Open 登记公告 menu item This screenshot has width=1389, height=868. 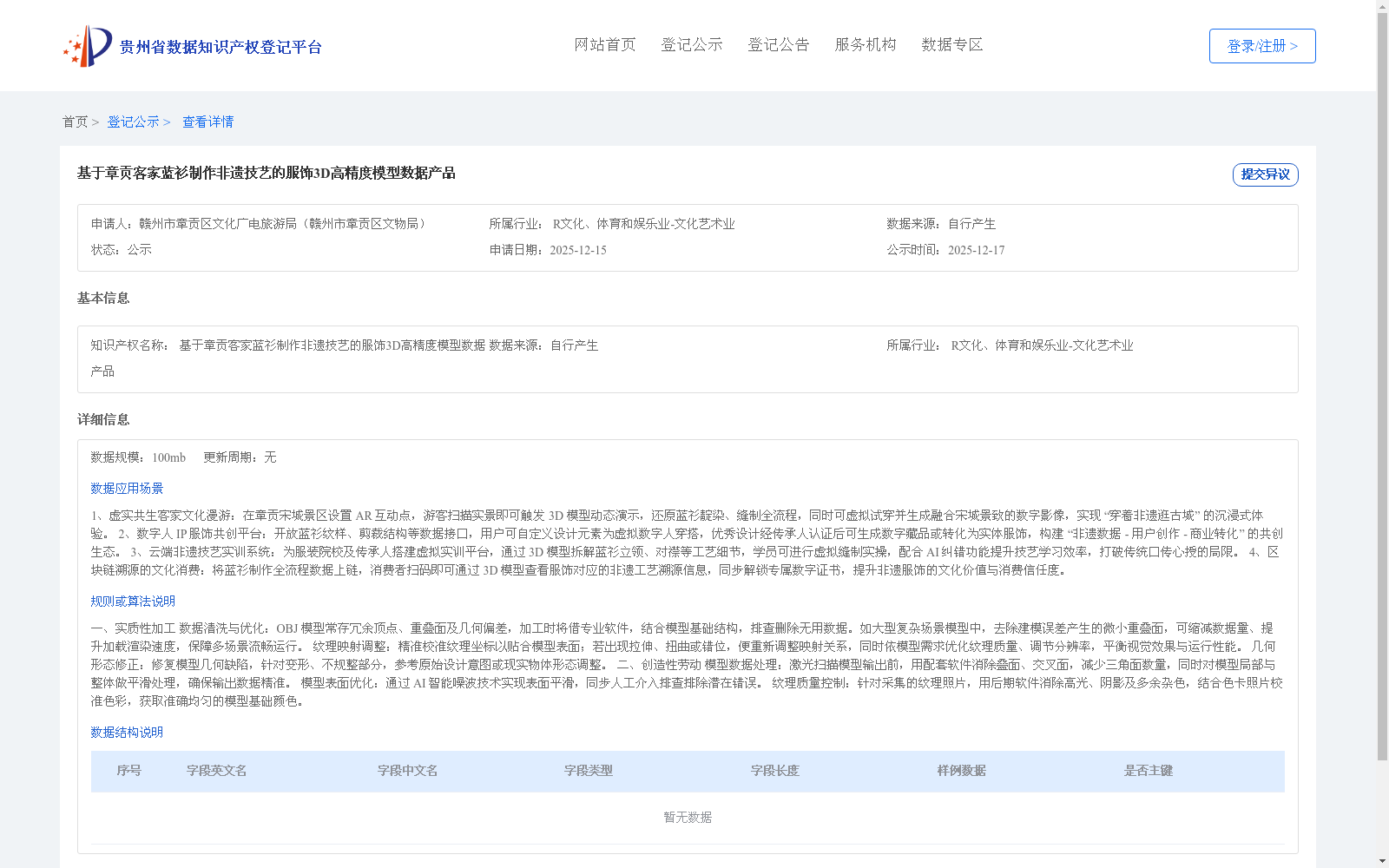[x=779, y=44]
